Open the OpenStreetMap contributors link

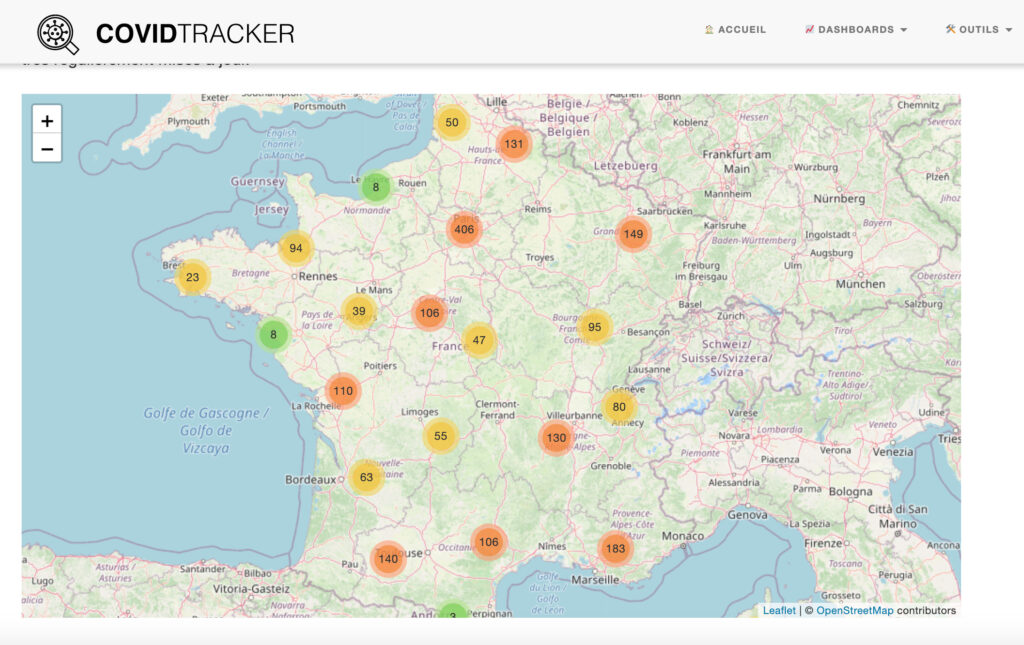click(854, 610)
